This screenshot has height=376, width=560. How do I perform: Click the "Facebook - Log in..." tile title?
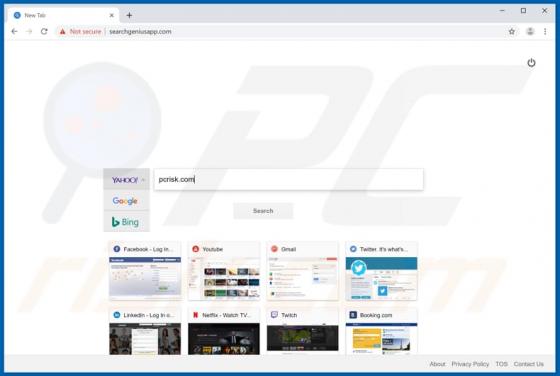click(148, 249)
